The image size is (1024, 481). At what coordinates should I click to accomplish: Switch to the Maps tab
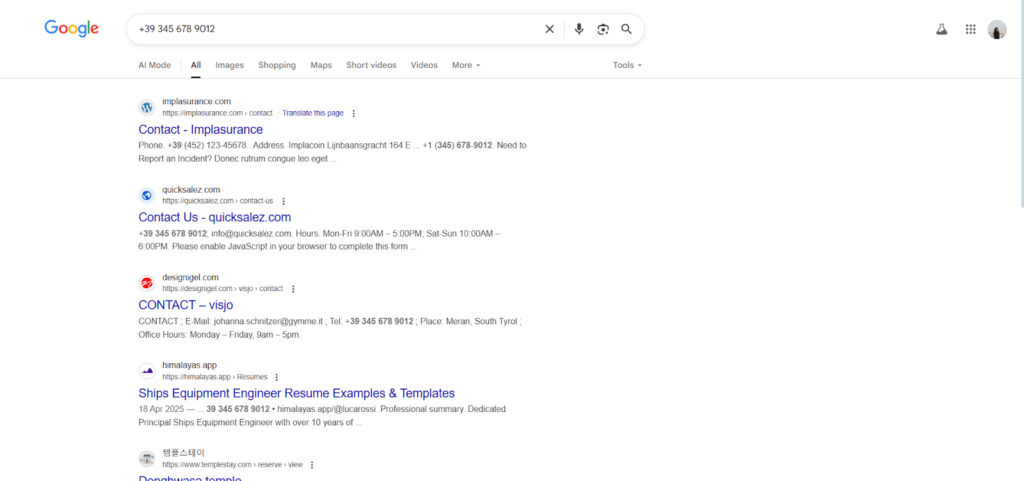pos(321,65)
